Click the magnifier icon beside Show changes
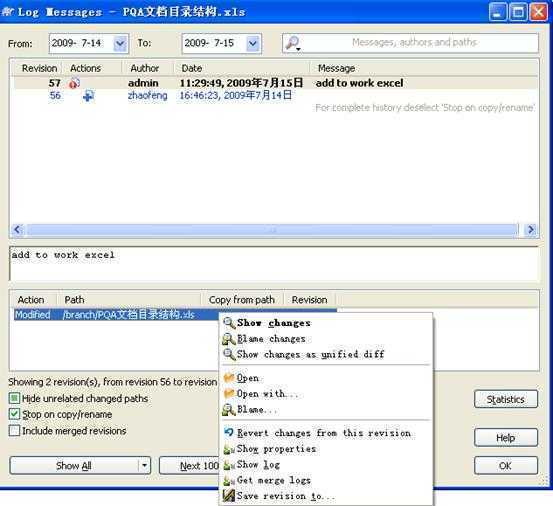This screenshot has height=506, width=553. pyautogui.click(x=229, y=323)
